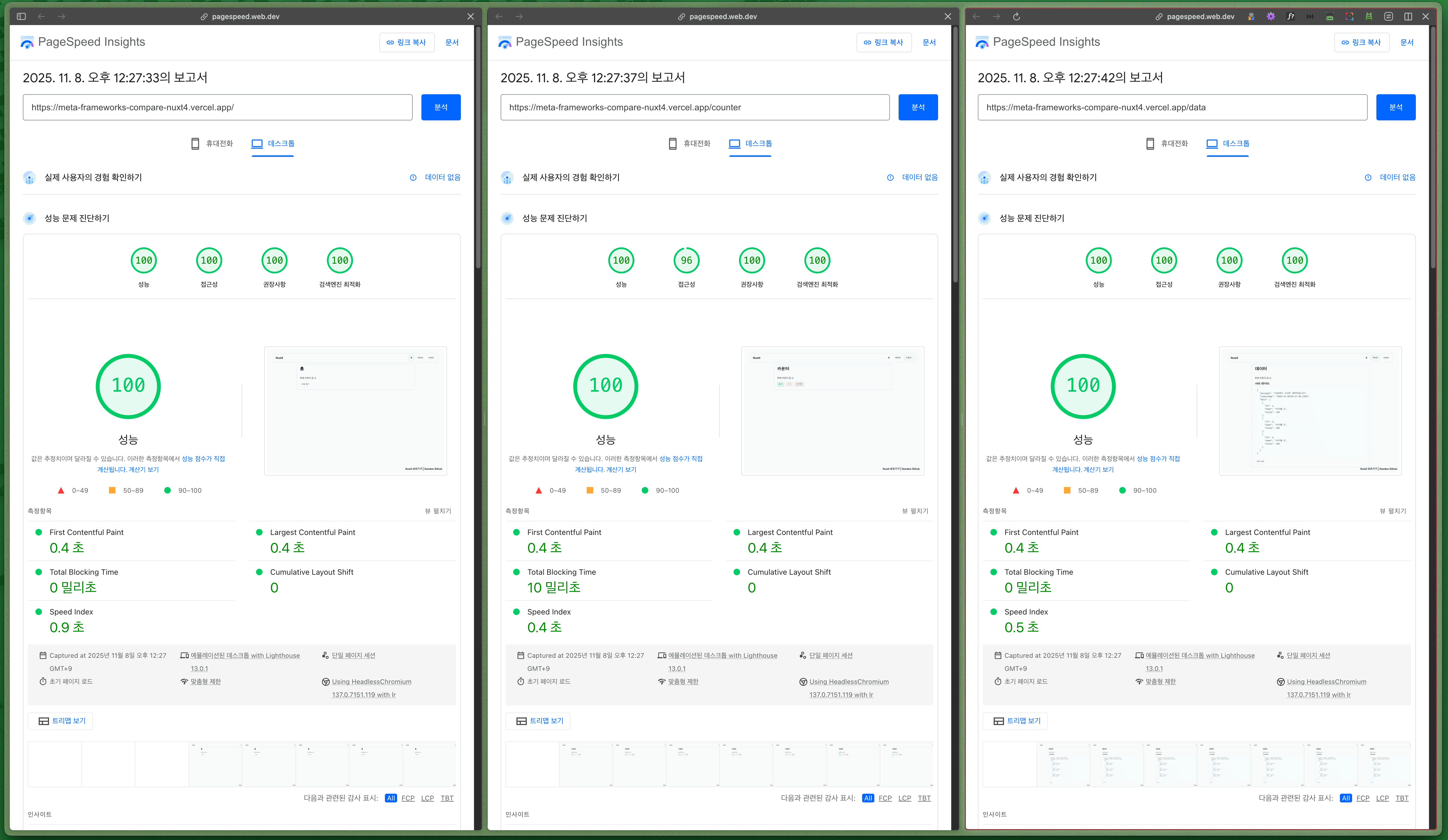Open the screenshot capture extension icon

click(1349, 17)
